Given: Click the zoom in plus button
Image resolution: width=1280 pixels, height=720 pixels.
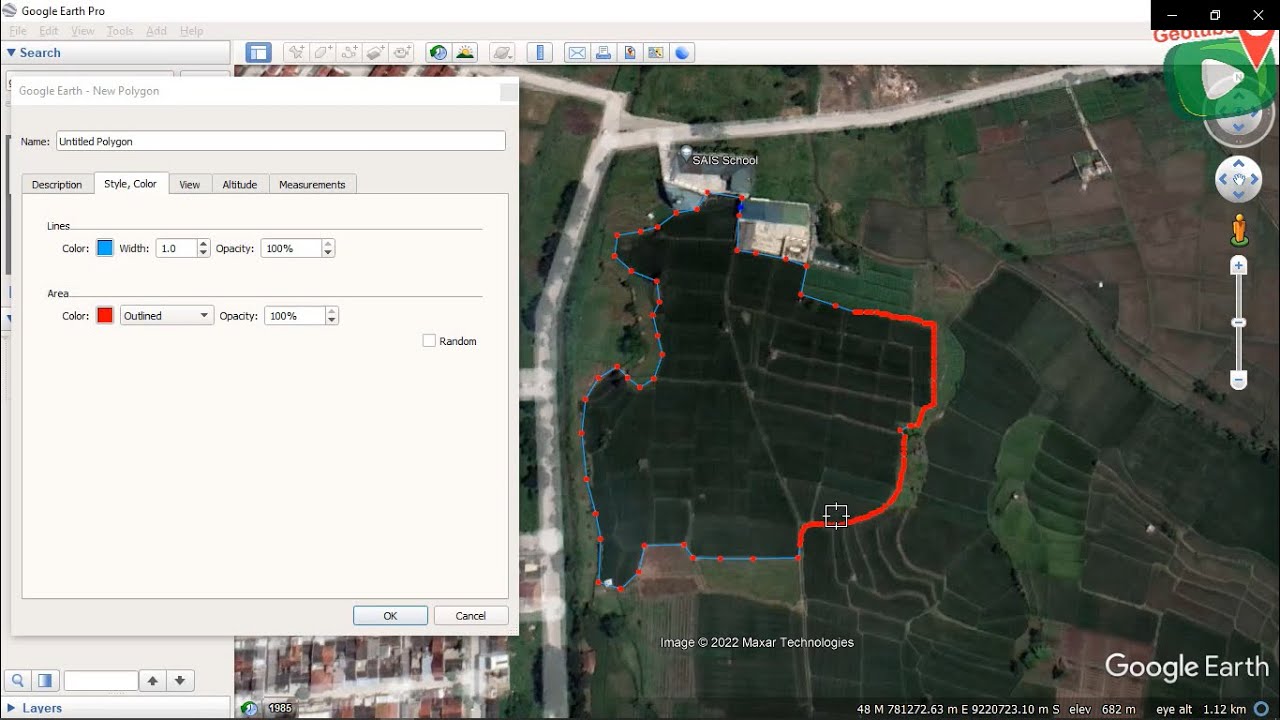Looking at the screenshot, I should pos(1239,265).
